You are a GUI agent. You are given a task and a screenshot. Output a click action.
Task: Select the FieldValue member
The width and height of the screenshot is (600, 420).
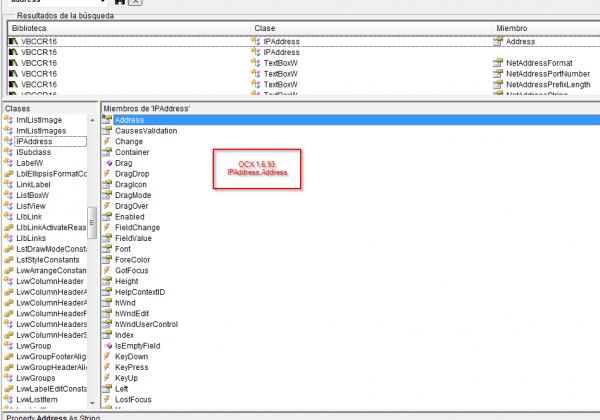point(133,238)
